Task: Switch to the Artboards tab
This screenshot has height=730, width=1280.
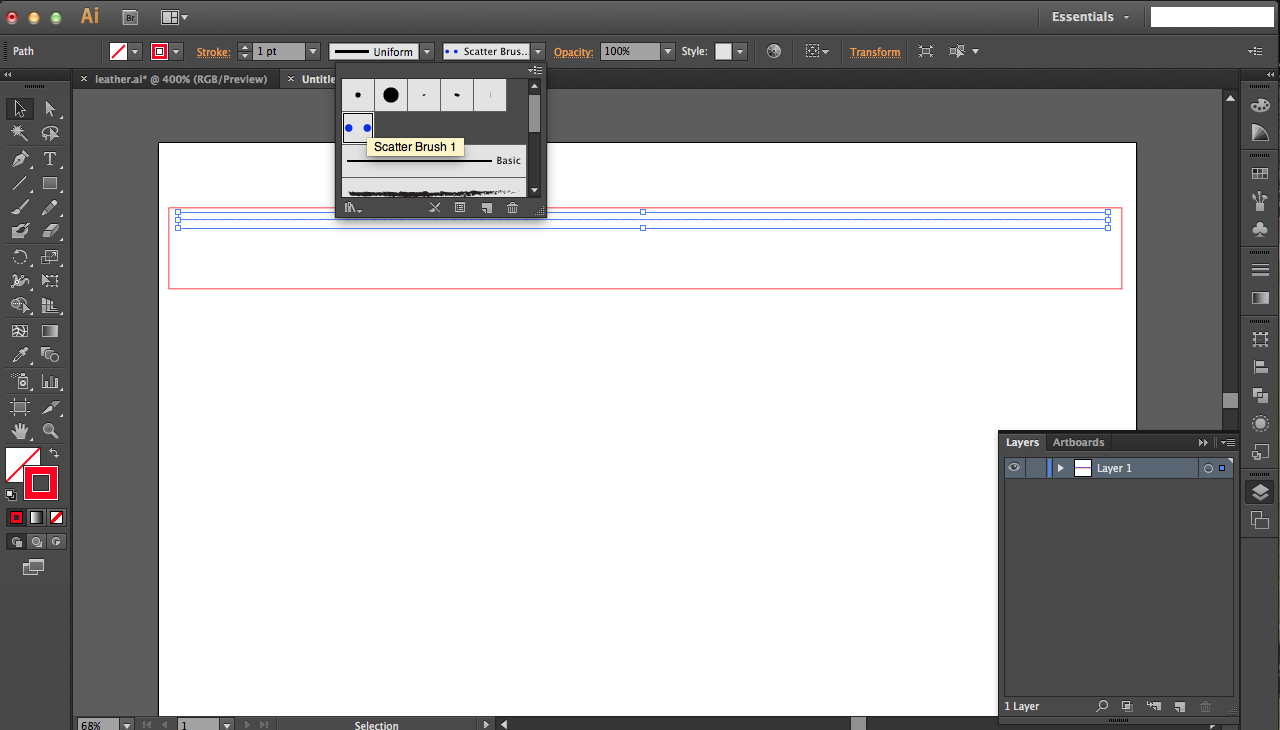Action: coord(1078,442)
